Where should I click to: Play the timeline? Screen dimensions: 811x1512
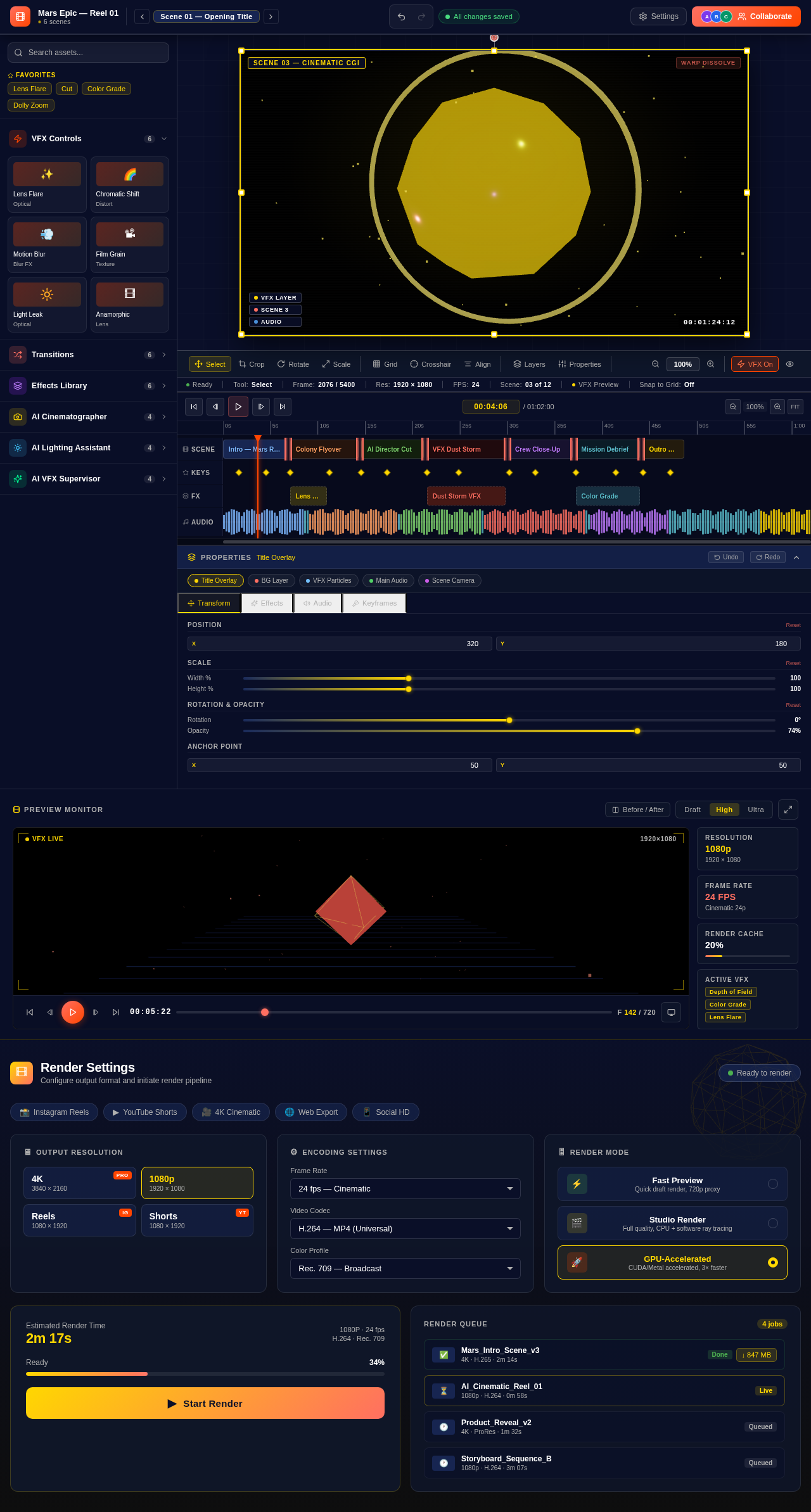(x=238, y=407)
